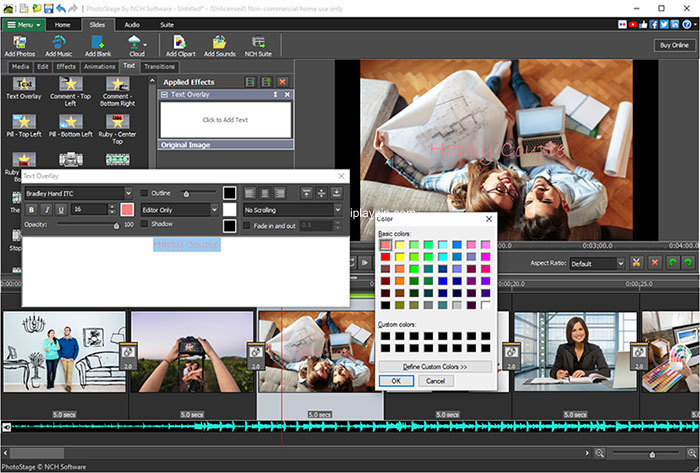Align text to the right
This screenshot has height=473, width=700.
click(x=280, y=193)
